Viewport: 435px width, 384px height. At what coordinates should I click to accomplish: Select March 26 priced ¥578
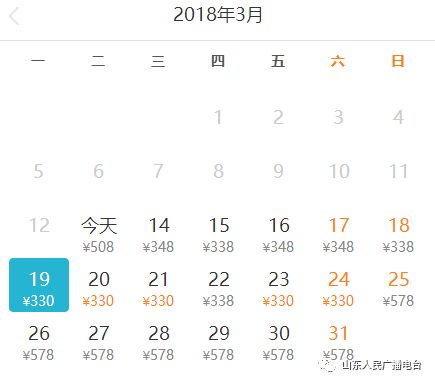[x=39, y=342]
